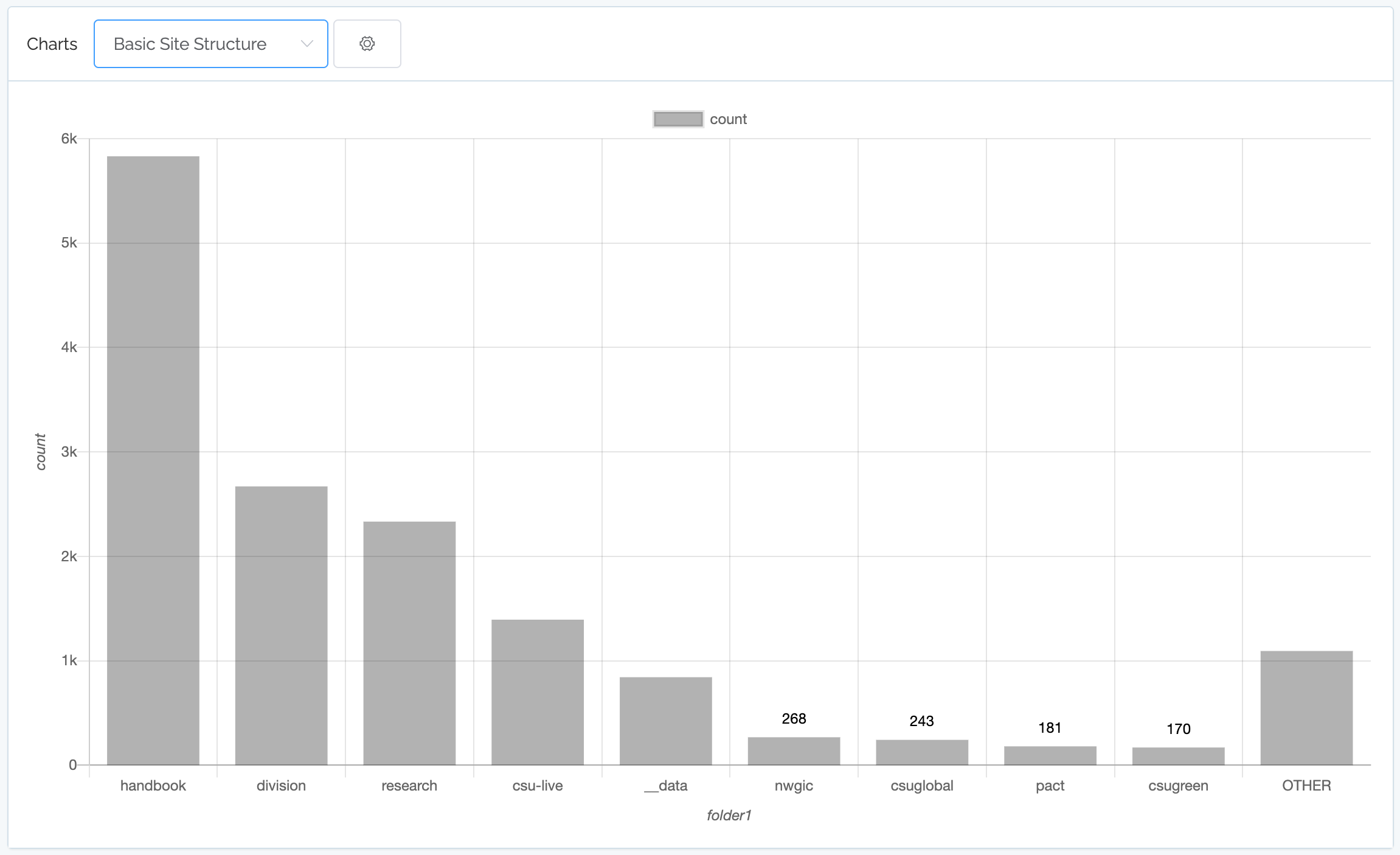Screen dimensions: 1400x855
Task: Click the OTHER bar
Action: 1306,708
